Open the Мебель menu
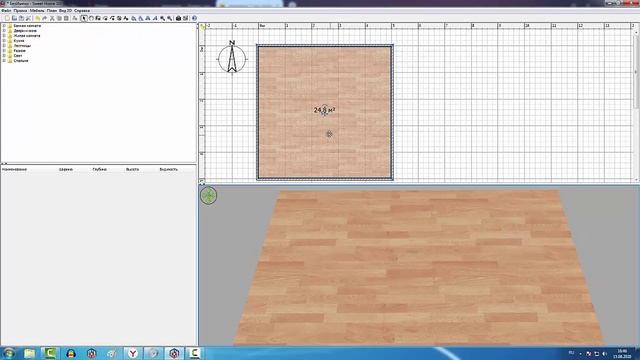Image resolution: width=640 pixels, height=360 pixels. click(x=37, y=11)
